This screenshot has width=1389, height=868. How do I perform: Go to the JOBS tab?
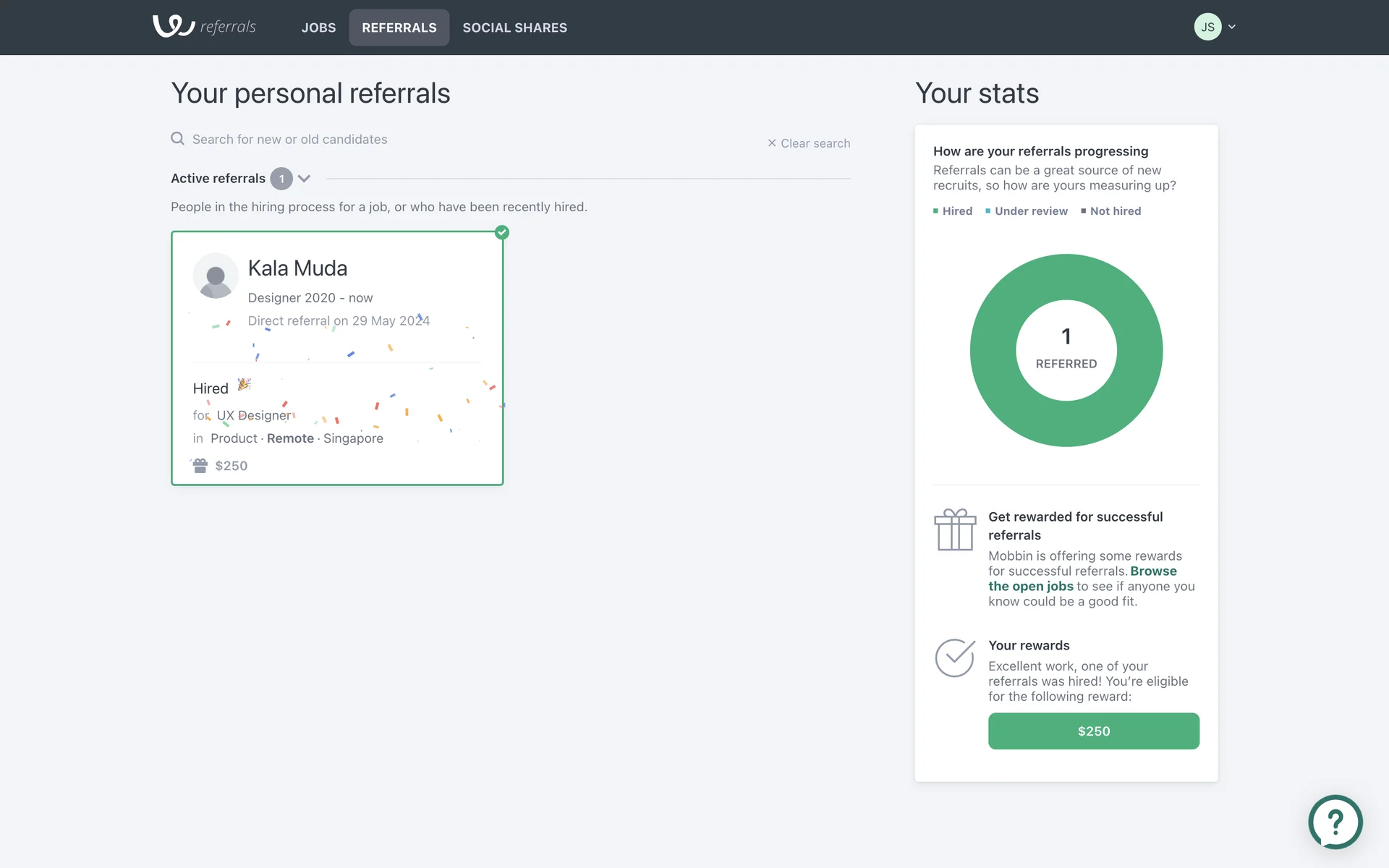tap(318, 27)
